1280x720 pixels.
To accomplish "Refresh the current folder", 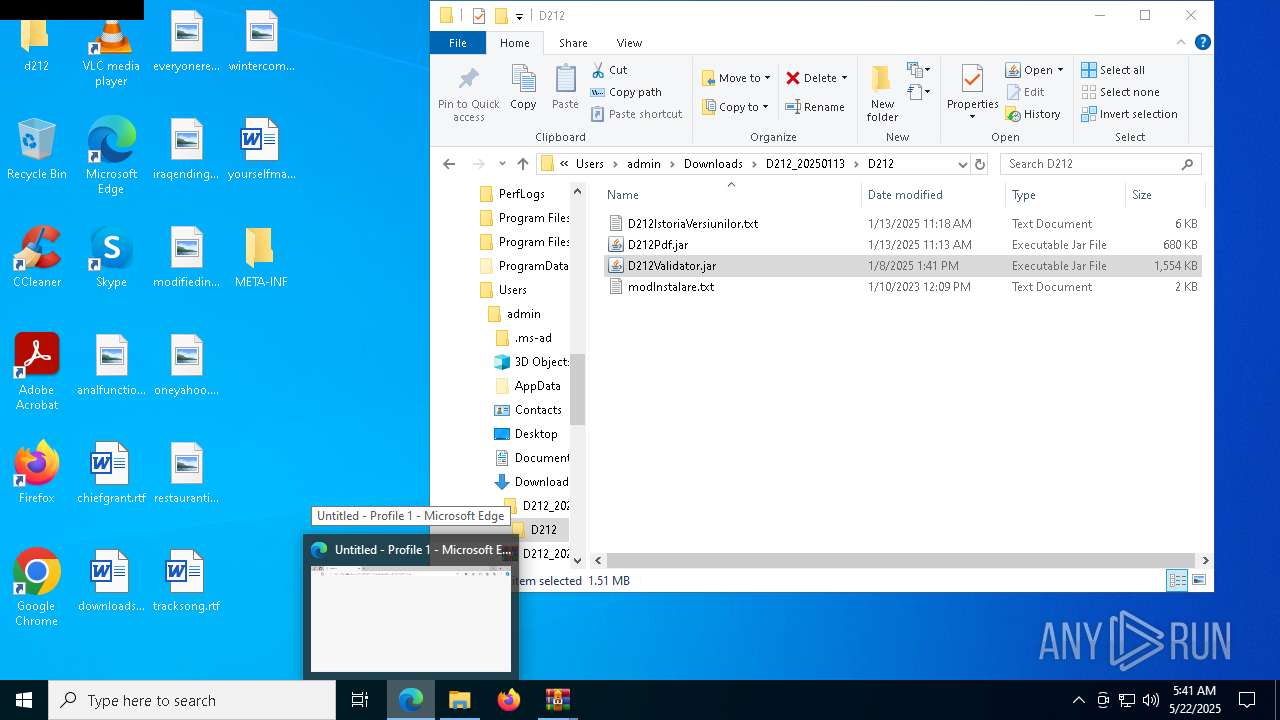I will pos(980,164).
